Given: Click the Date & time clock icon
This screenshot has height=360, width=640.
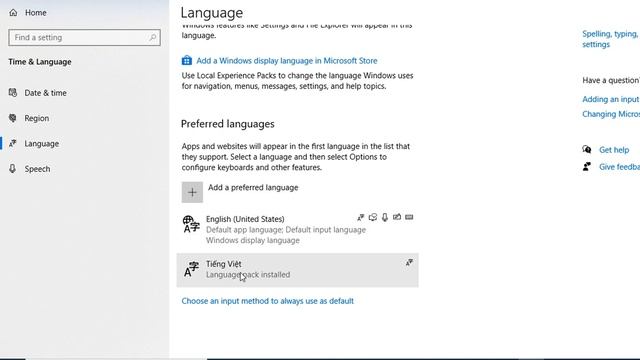Looking at the screenshot, I should point(13,93).
